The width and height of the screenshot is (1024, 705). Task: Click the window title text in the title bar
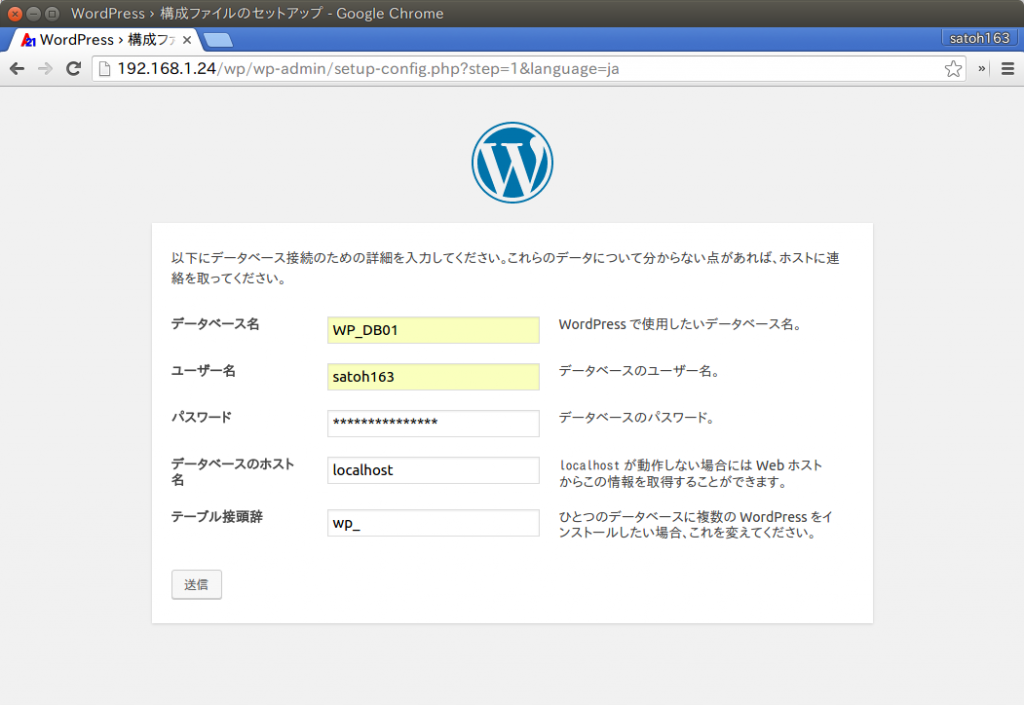pyautogui.click(x=257, y=13)
